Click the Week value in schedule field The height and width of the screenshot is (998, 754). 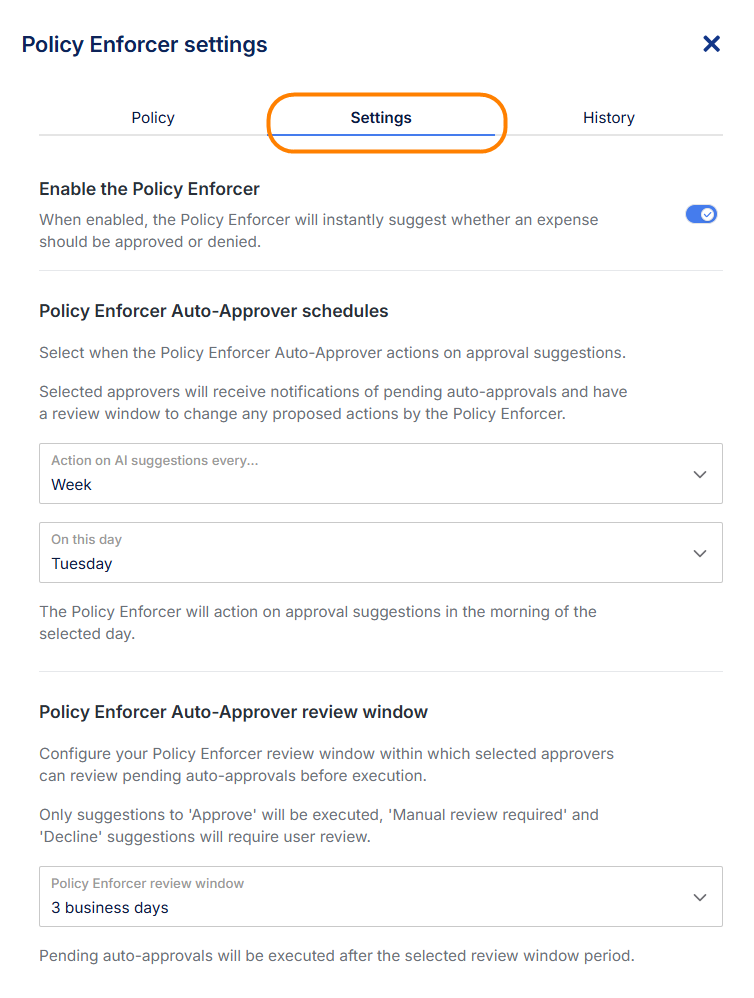(x=71, y=485)
